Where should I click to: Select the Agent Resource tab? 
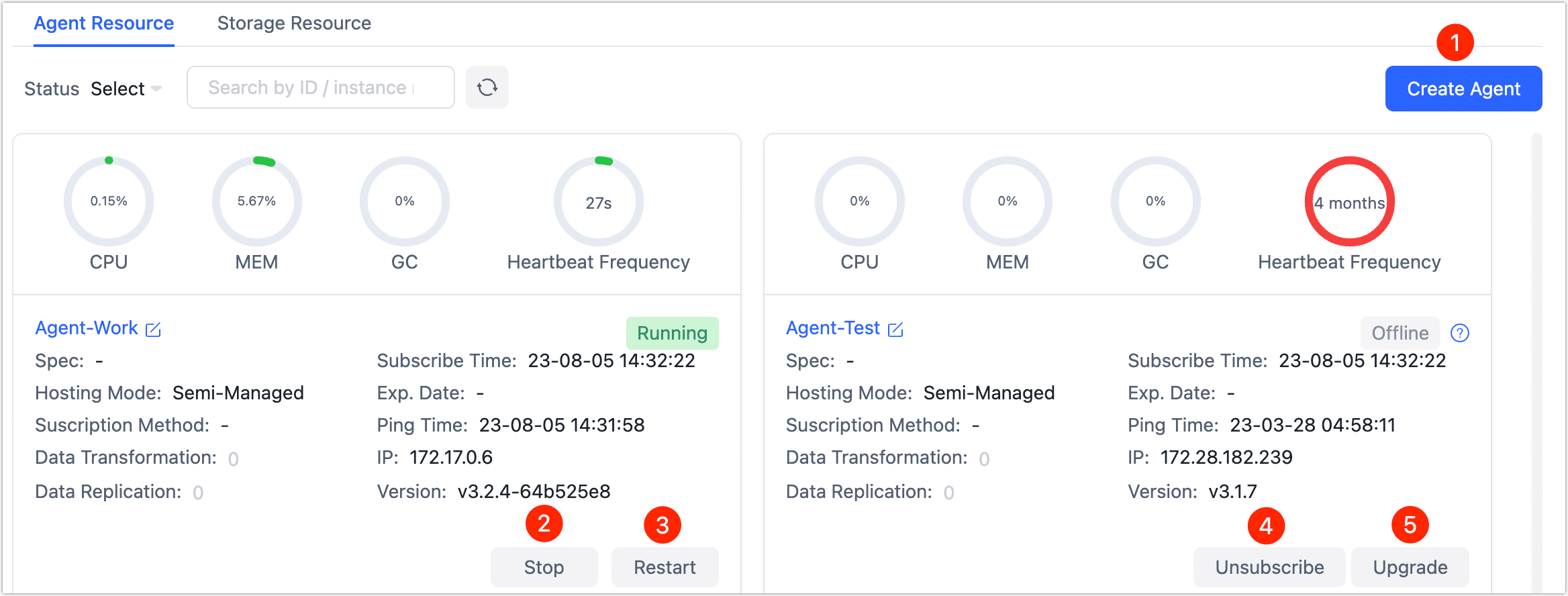(104, 23)
